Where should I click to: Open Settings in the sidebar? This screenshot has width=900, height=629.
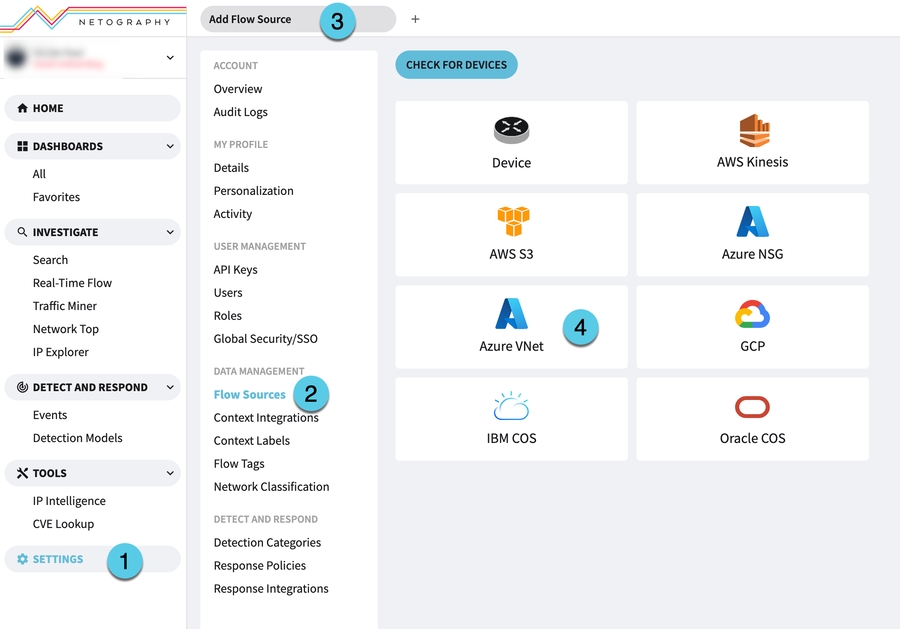(x=58, y=559)
